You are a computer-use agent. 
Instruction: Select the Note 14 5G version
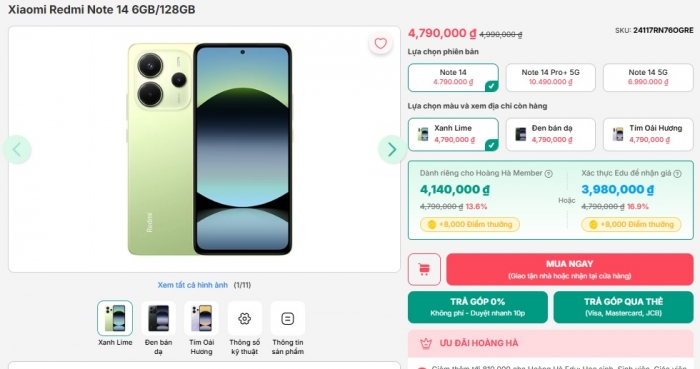[648, 77]
